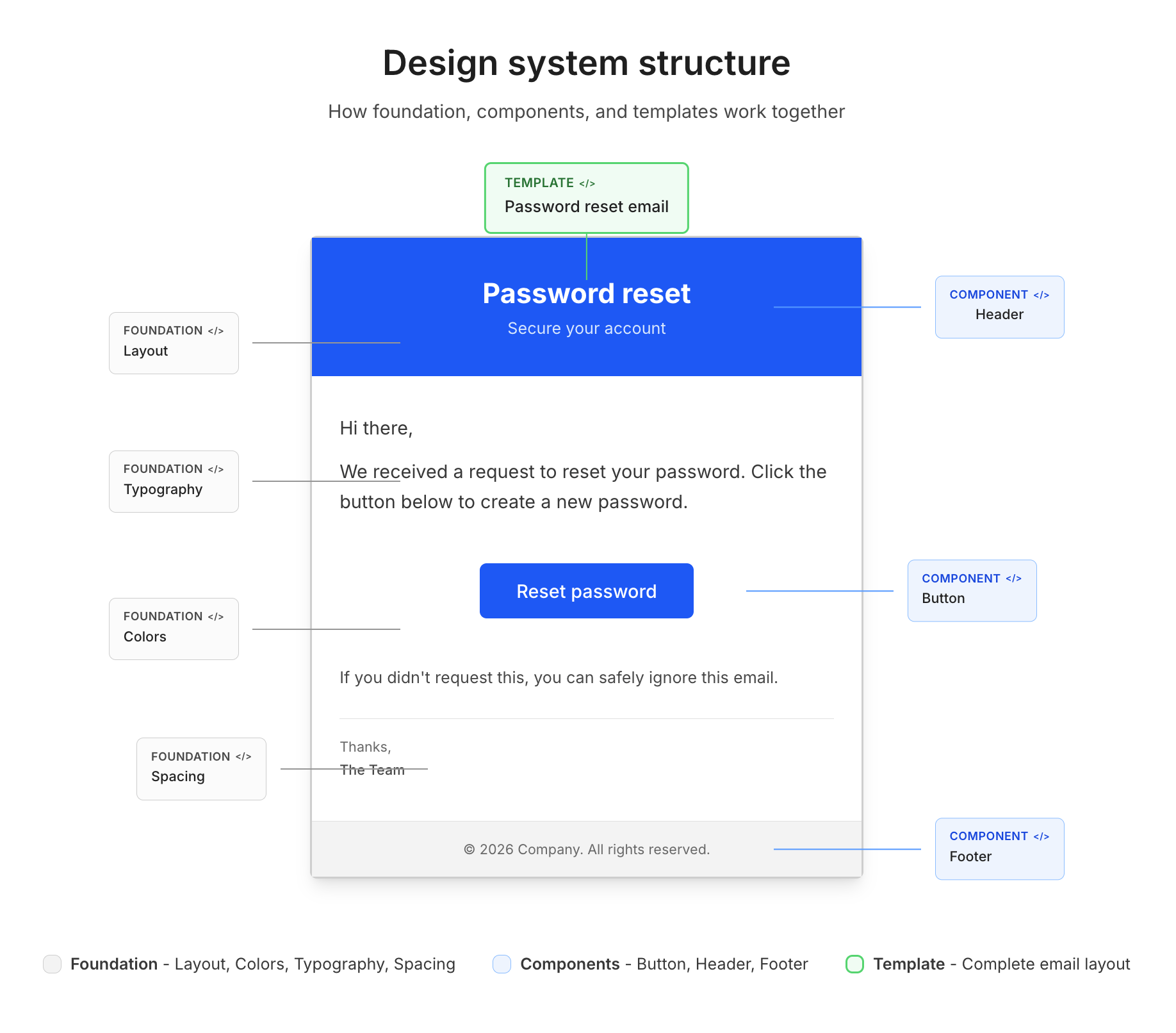
Task: Click the Password reset heading in email
Action: point(586,293)
